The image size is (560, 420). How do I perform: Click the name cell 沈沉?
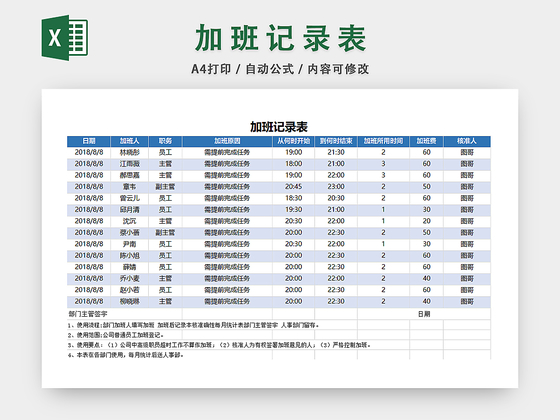click(x=130, y=221)
